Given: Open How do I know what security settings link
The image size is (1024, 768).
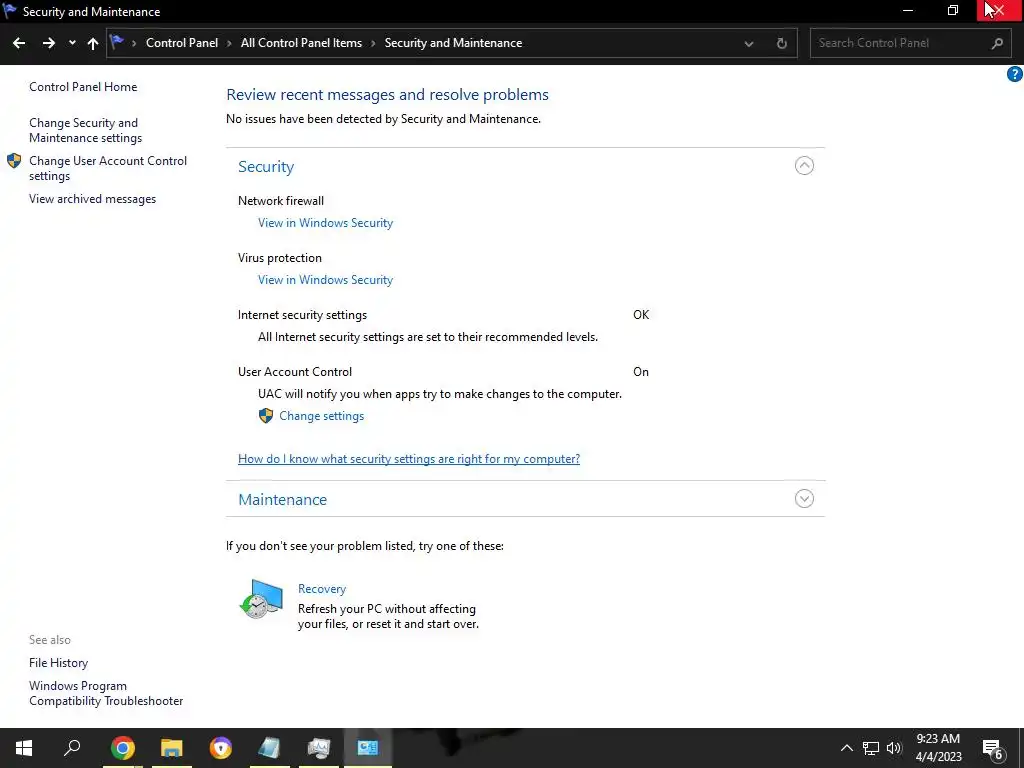Looking at the screenshot, I should pyautogui.click(x=409, y=459).
